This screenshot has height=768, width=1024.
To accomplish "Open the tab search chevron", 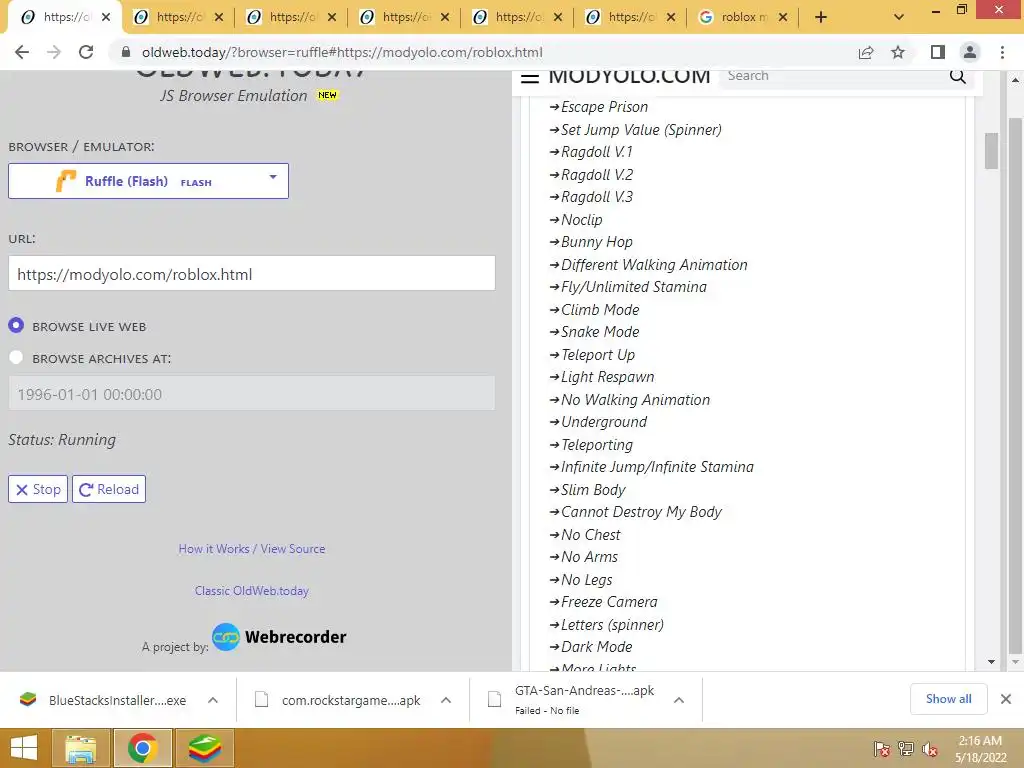I will (899, 17).
